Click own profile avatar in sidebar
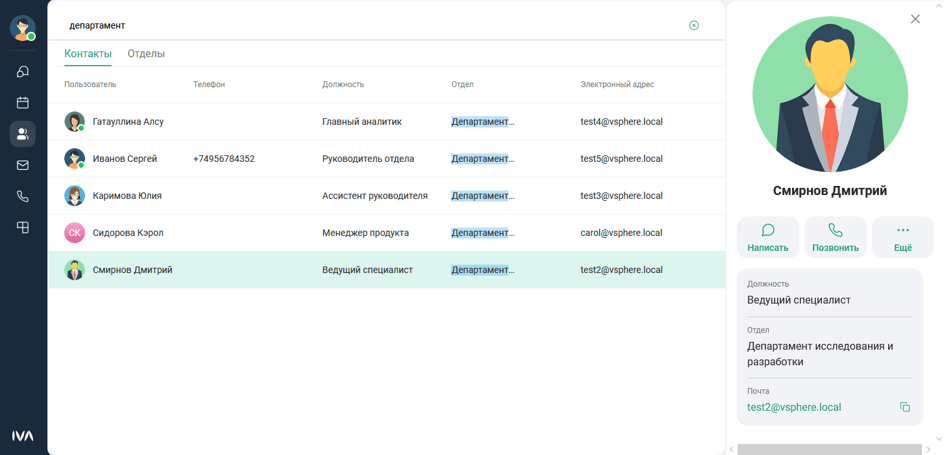 [22, 28]
